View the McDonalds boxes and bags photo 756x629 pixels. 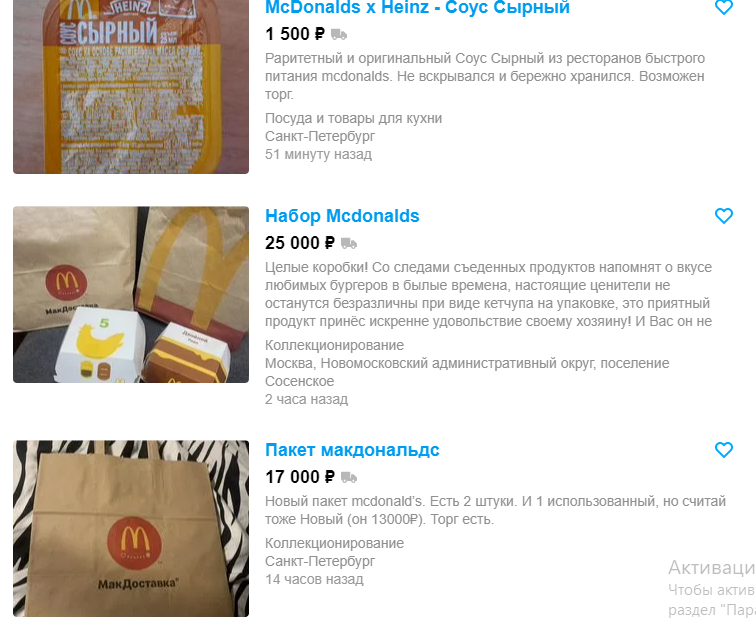(x=131, y=294)
